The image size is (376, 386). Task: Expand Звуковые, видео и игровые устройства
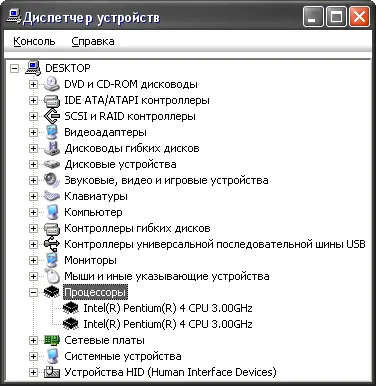click(33, 181)
